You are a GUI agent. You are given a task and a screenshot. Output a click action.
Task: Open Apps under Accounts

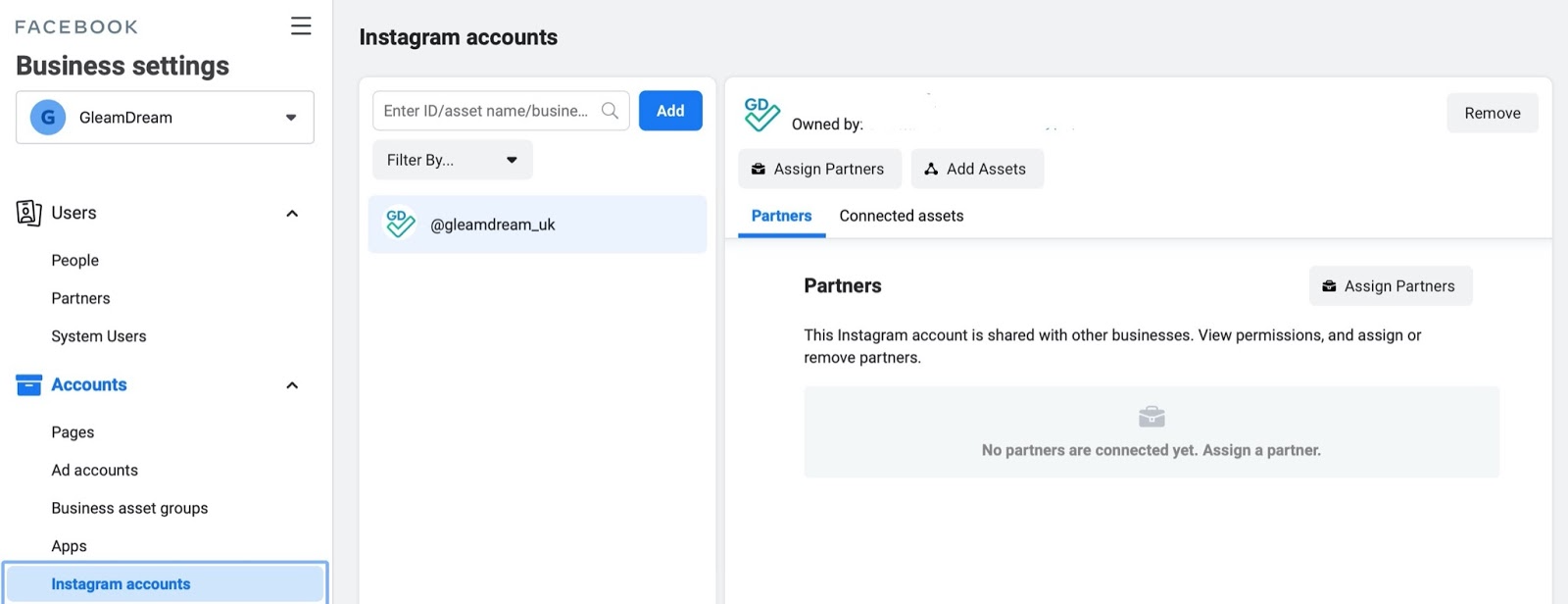click(69, 546)
